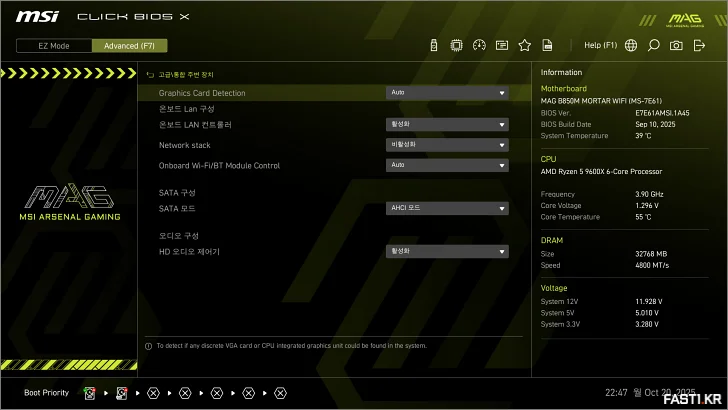Expand 온보드 LAN 컨트롤러 dropdown
The width and height of the screenshot is (728, 410).
click(447, 124)
